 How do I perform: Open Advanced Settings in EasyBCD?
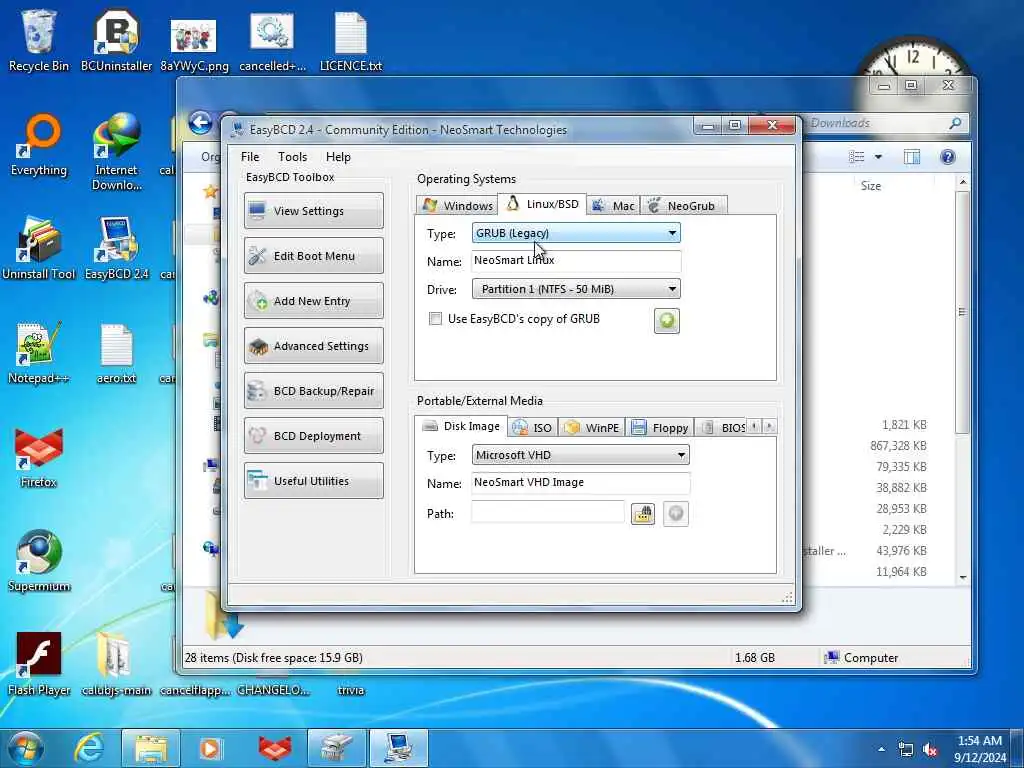click(x=313, y=346)
